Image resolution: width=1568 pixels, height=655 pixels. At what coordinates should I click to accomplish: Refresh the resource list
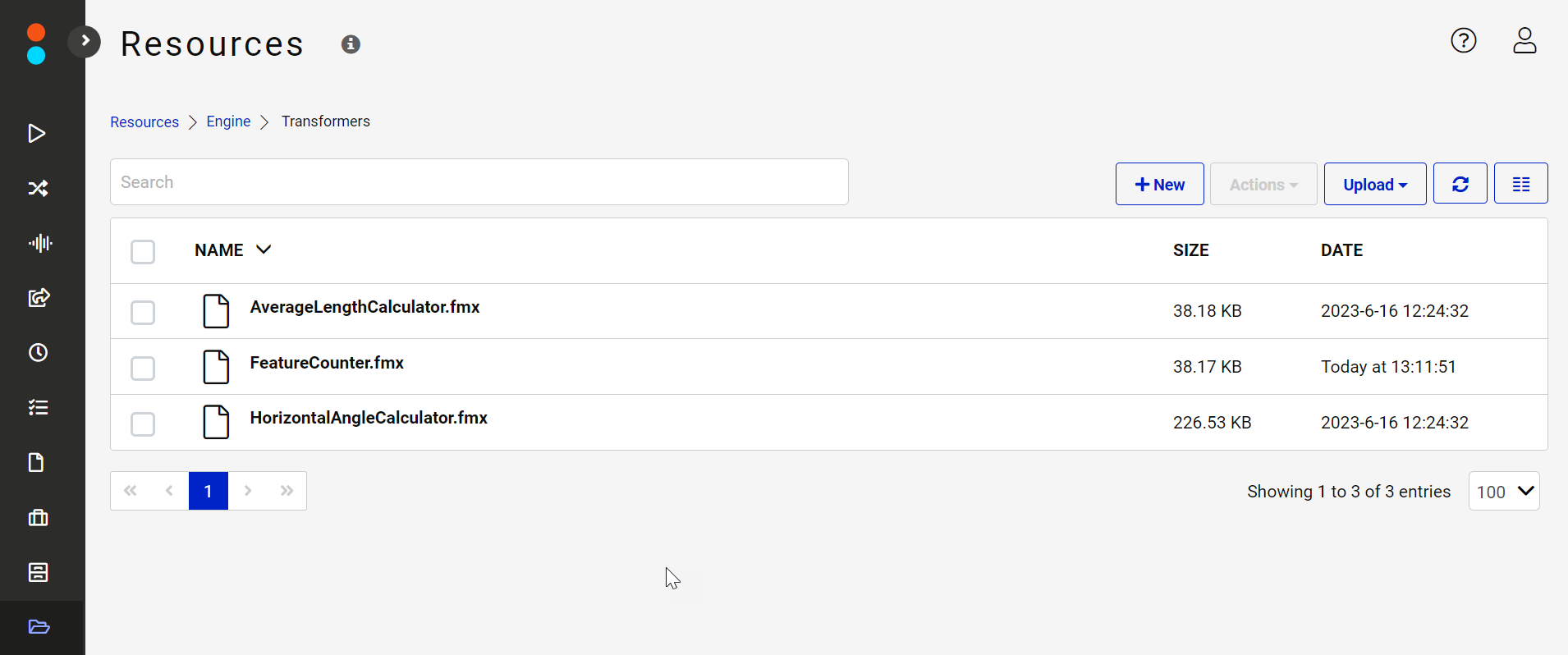click(x=1460, y=183)
